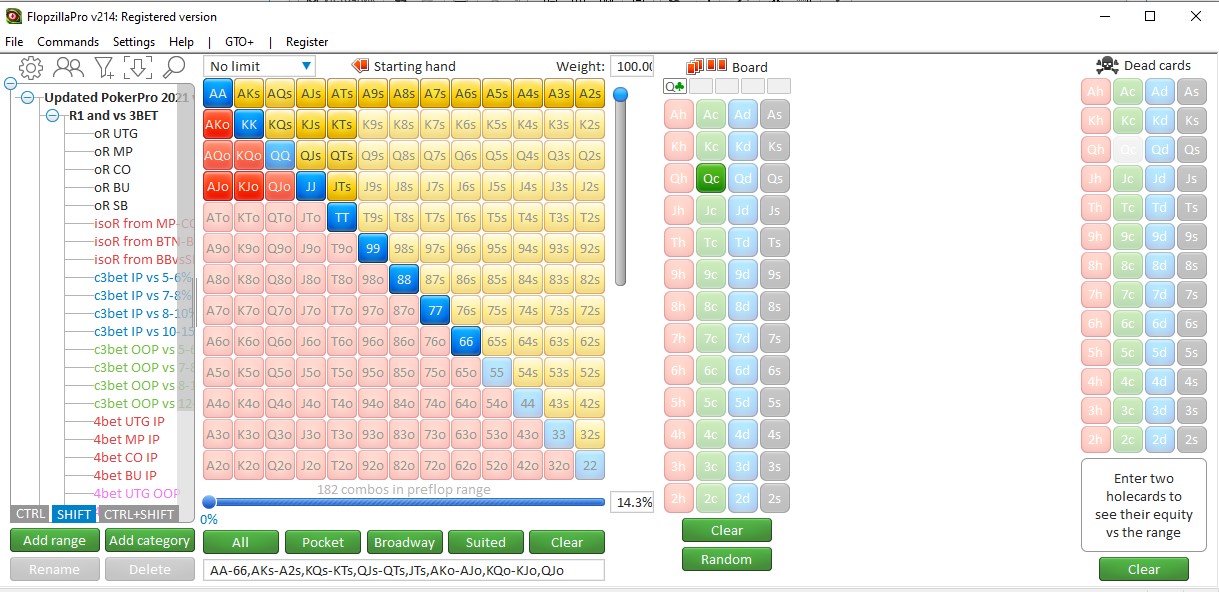This screenshot has height=592, width=1219.
Task: Open the No limit game type dropdown
Action: [x=259, y=66]
